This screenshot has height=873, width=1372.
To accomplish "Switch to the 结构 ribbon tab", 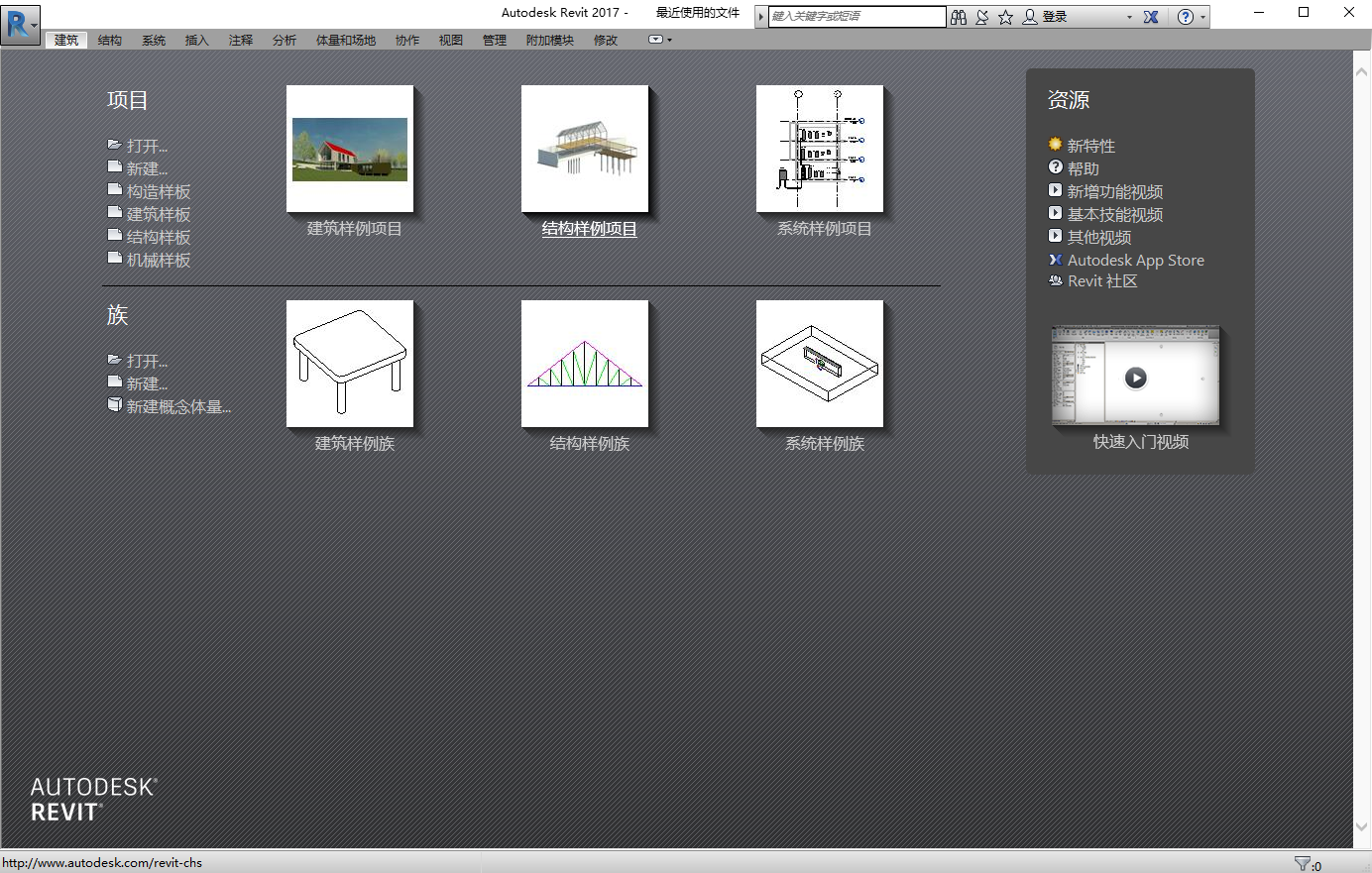I will click(110, 40).
